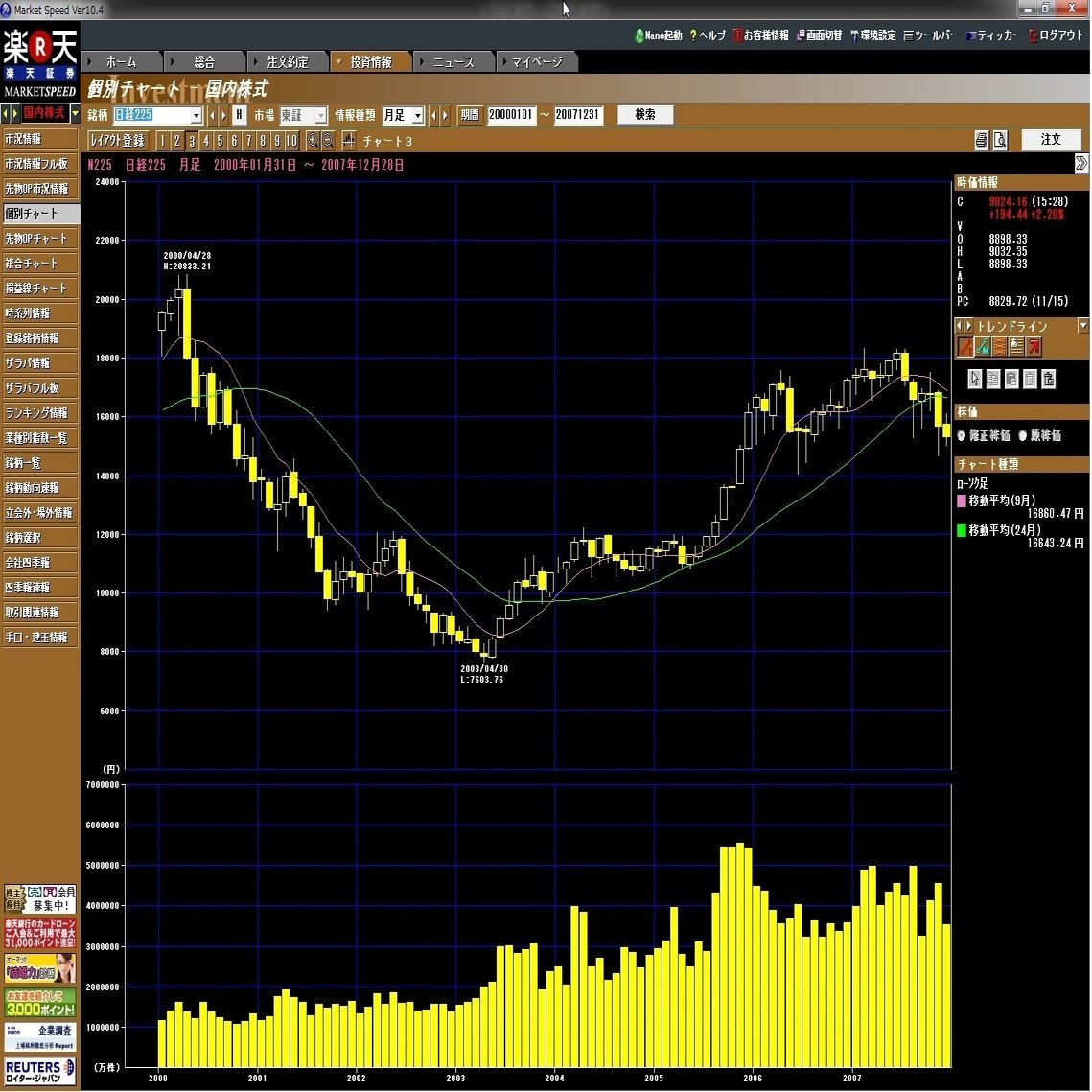Image resolution: width=1092 pixels, height=1092 pixels.
Task: Step to the previous 銘柄 with the left arrow
Action: tap(213, 115)
